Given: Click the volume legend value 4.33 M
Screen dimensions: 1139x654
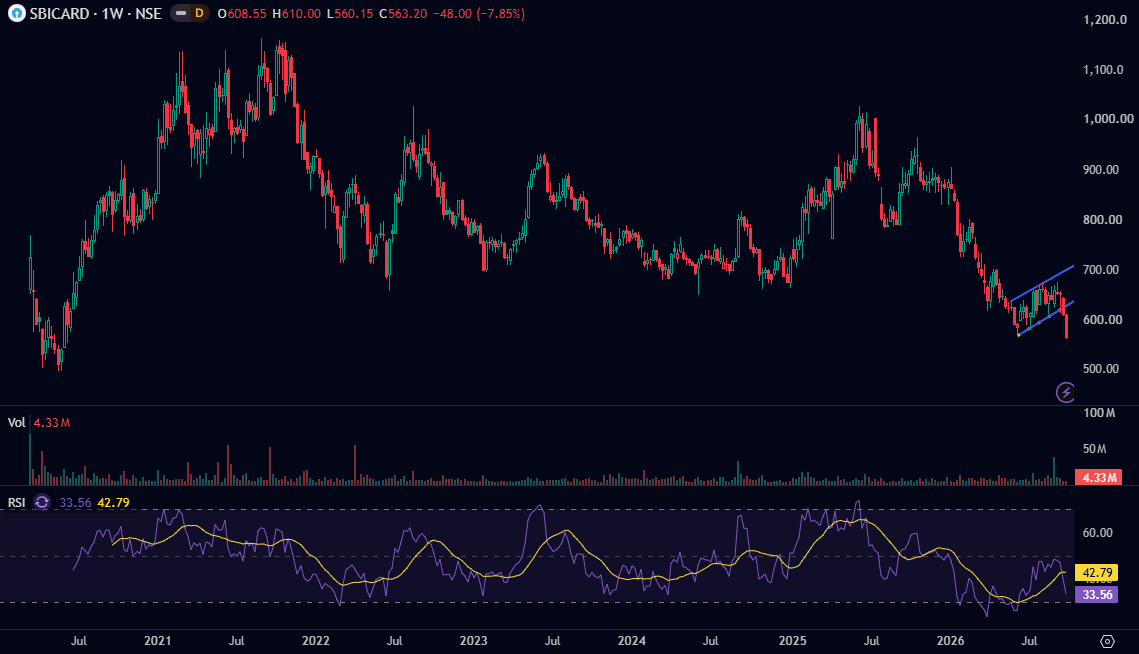Looking at the screenshot, I should point(52,422).
